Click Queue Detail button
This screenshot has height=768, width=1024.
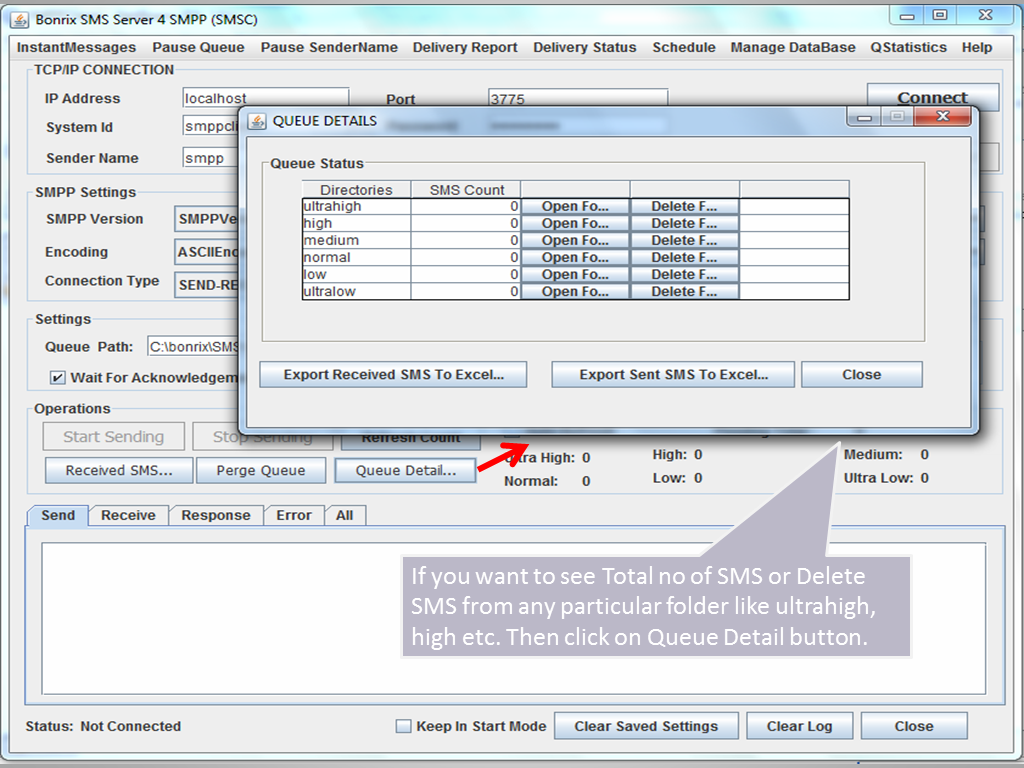pos(406,470)
